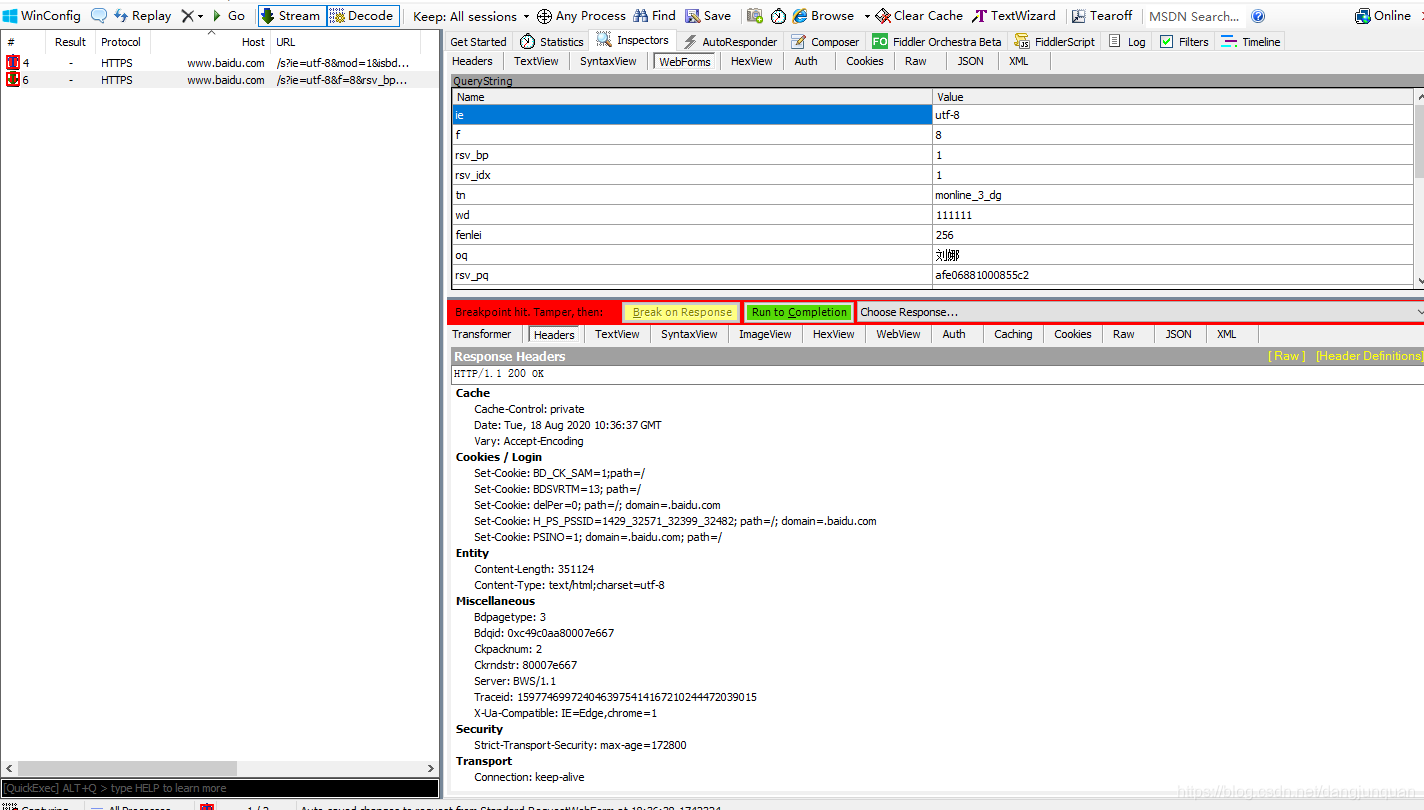Open the Statistics tab
Image resolution: width=1424 pixels, height=810 pixels.
(x=551, y=42)
